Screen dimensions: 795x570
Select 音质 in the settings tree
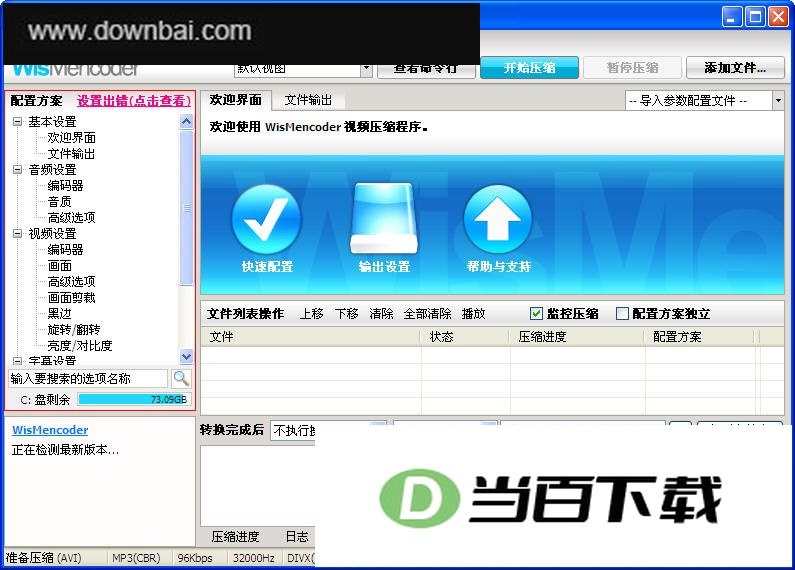coord(59,202)
